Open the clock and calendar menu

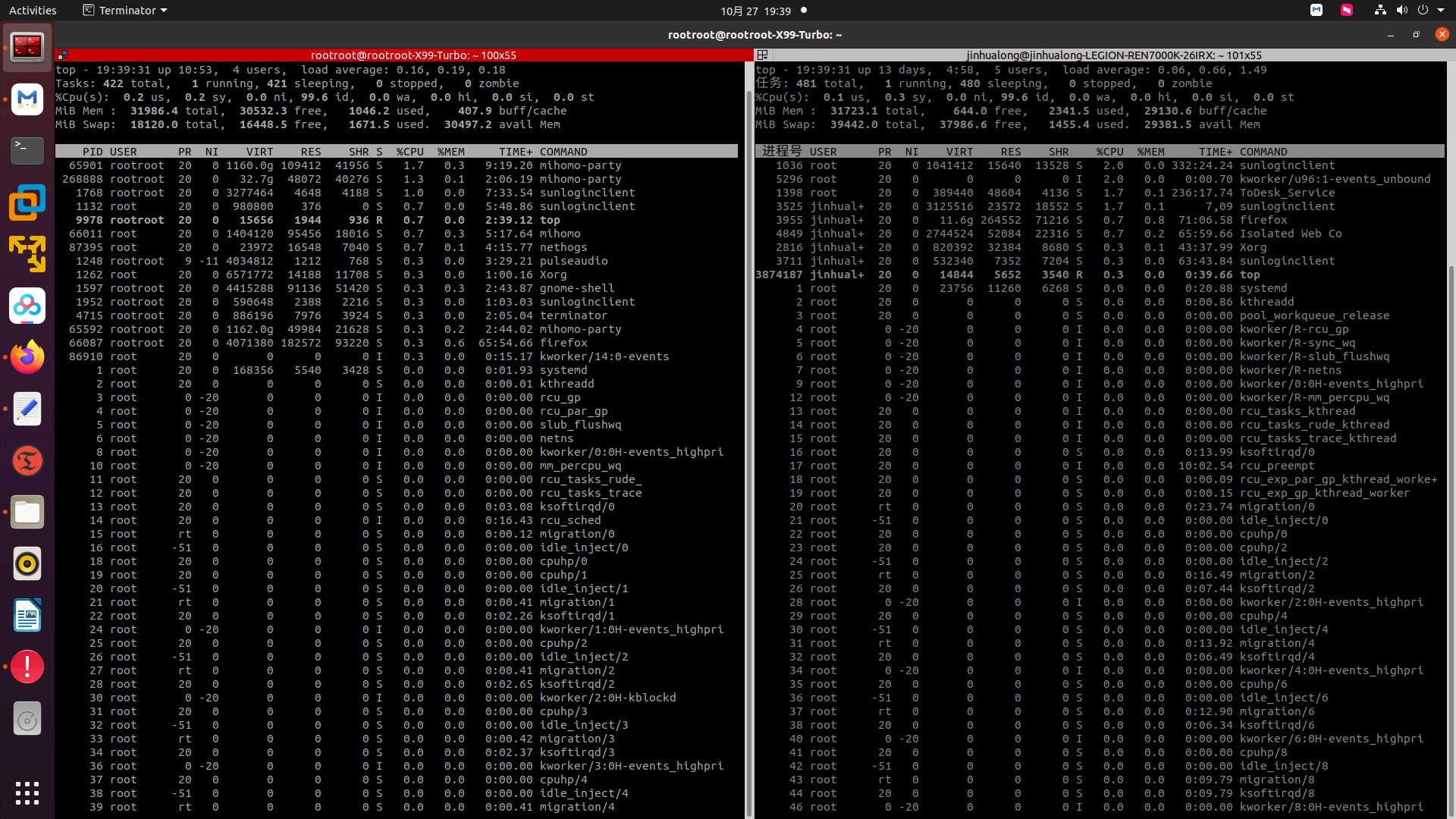[x=755, y=11]
